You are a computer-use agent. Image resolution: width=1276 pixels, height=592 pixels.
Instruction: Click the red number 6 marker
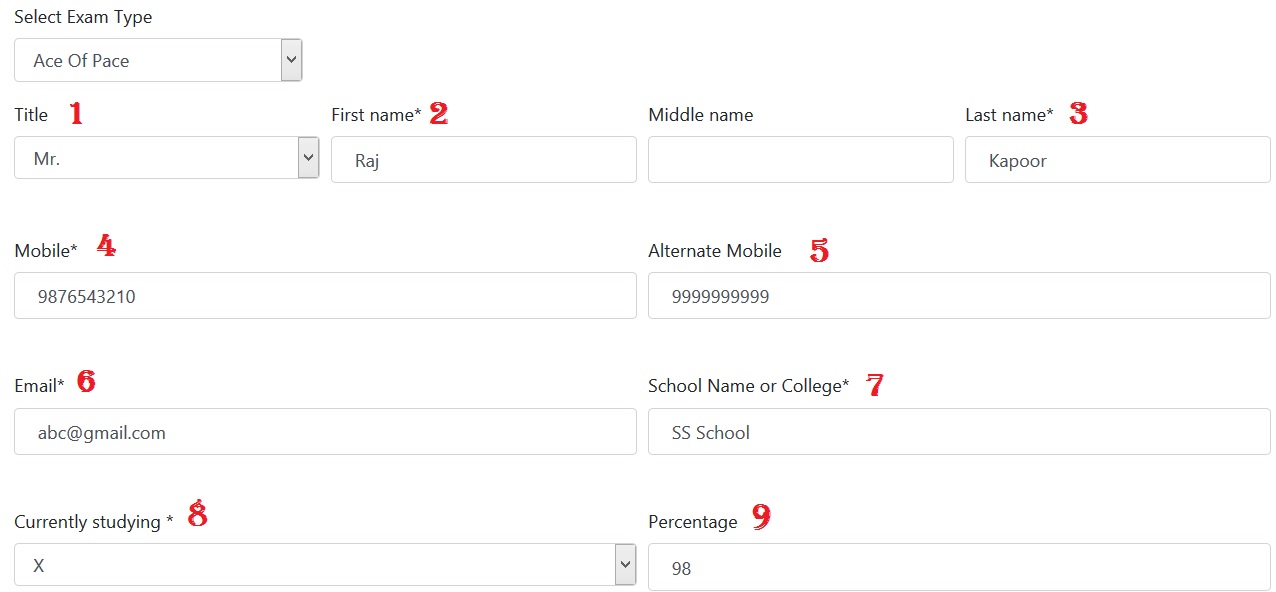coord(86,381)
